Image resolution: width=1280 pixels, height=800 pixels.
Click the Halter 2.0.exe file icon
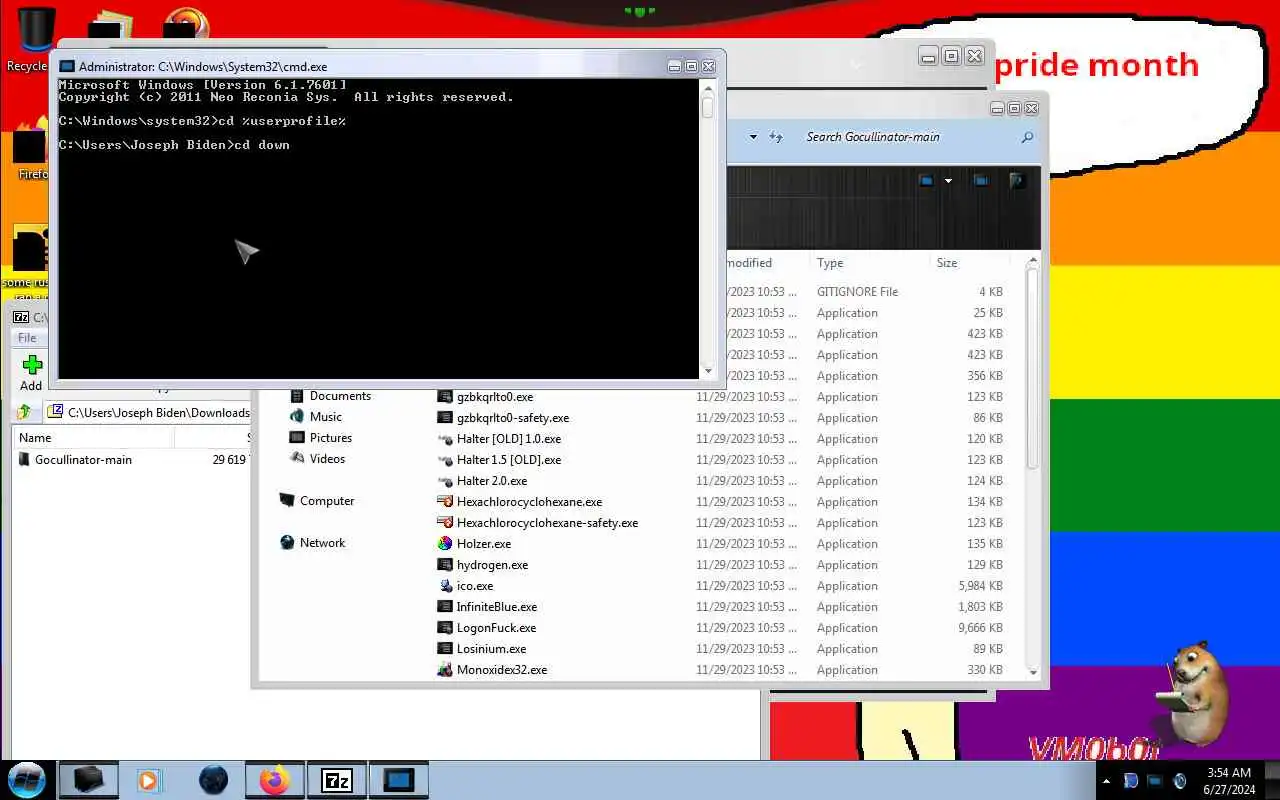coord(445,481)
